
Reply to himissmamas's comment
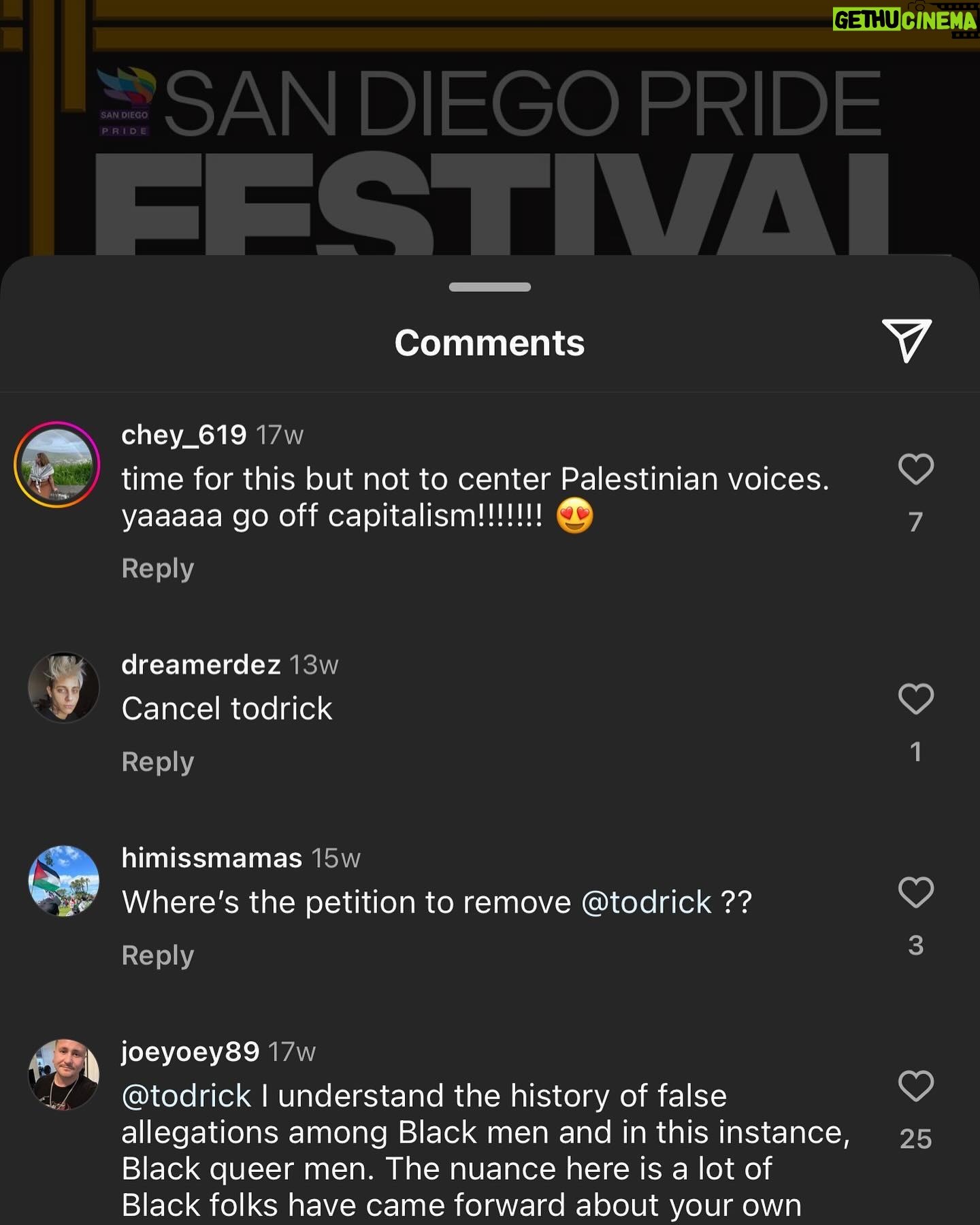158,955
